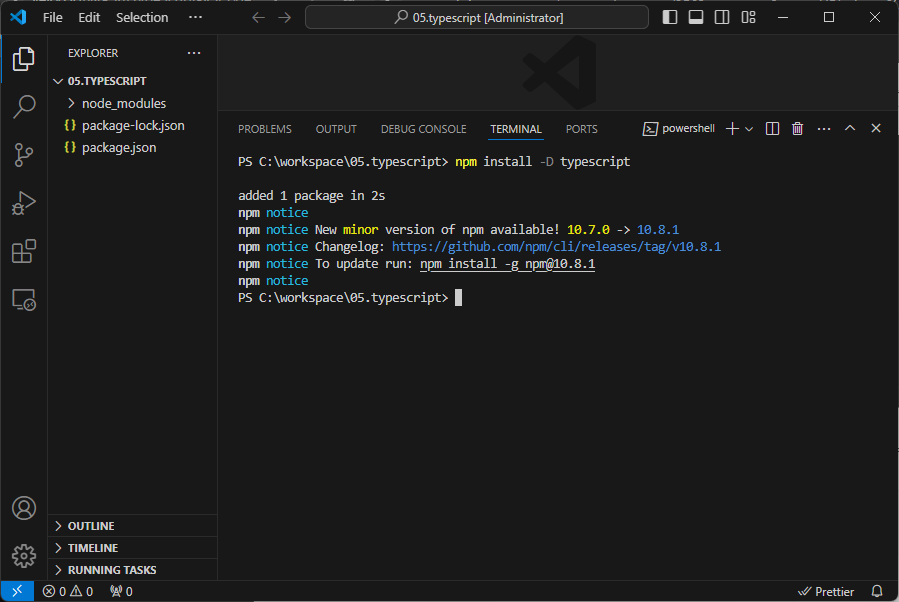The width and height of the screenshot is (899, 602).
Task: Switch to the OUTPUT tab
Action: click(336, 129)
